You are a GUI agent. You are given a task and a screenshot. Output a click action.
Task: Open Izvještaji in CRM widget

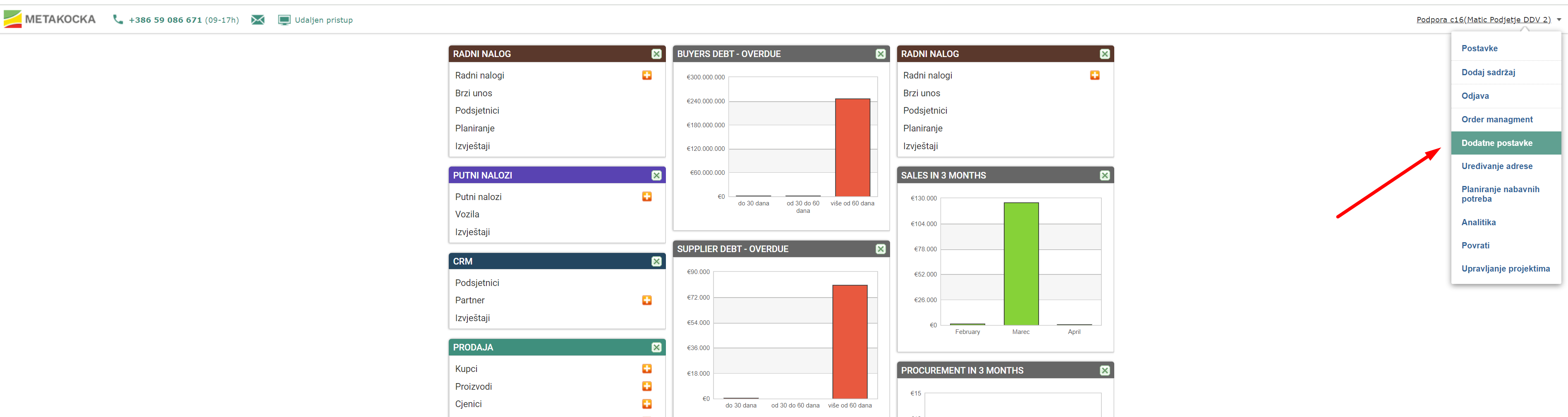point(472,318)
